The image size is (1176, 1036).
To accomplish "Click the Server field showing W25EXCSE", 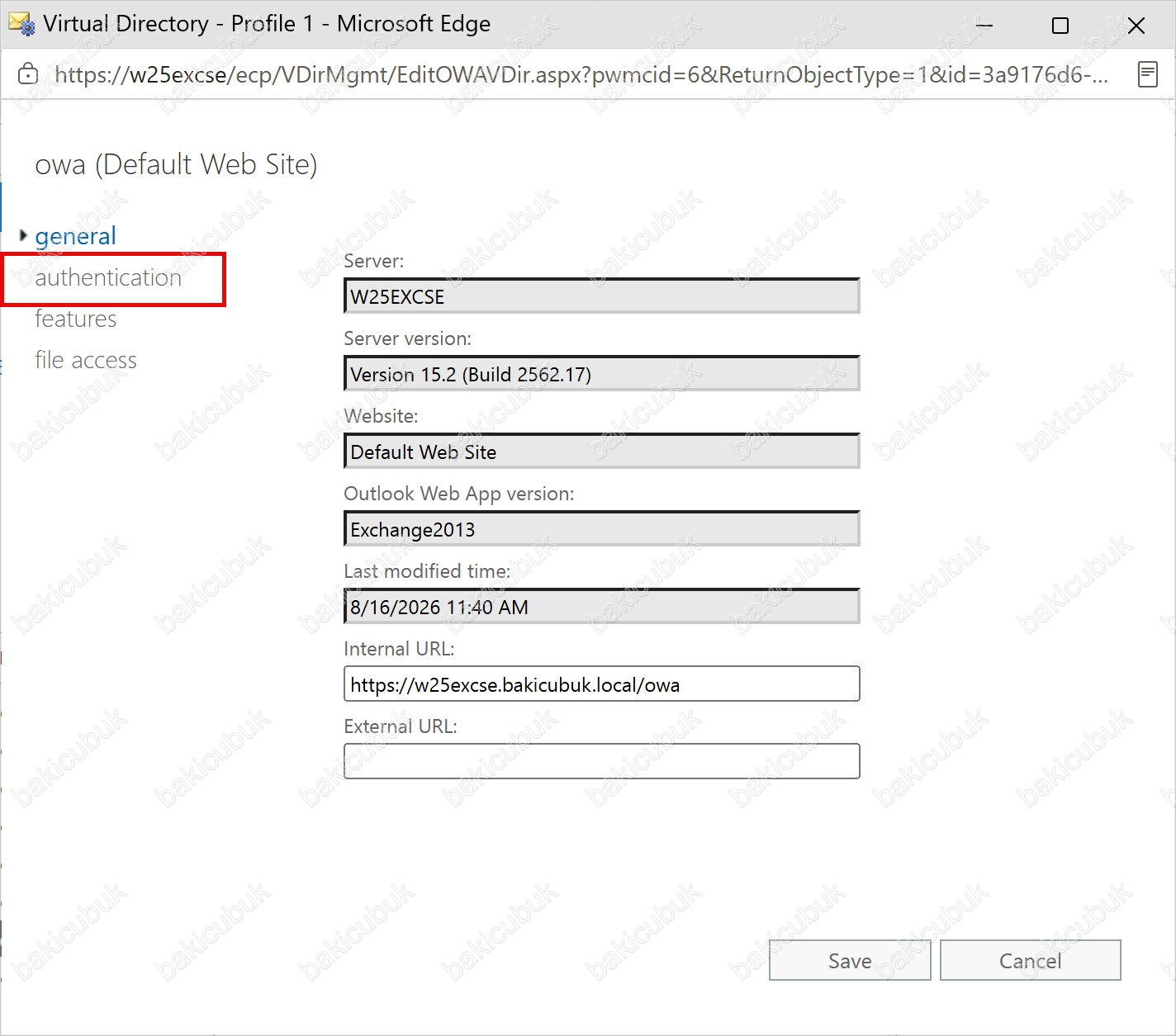I will (x=601, y=296).
